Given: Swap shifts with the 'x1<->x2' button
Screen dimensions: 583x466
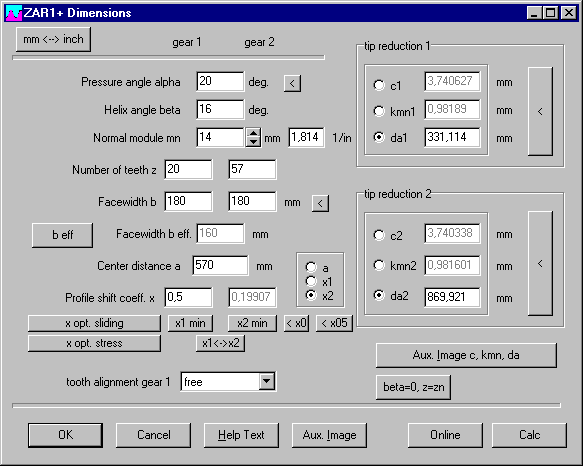Looking at the screenshot, I should click(220, 343).
